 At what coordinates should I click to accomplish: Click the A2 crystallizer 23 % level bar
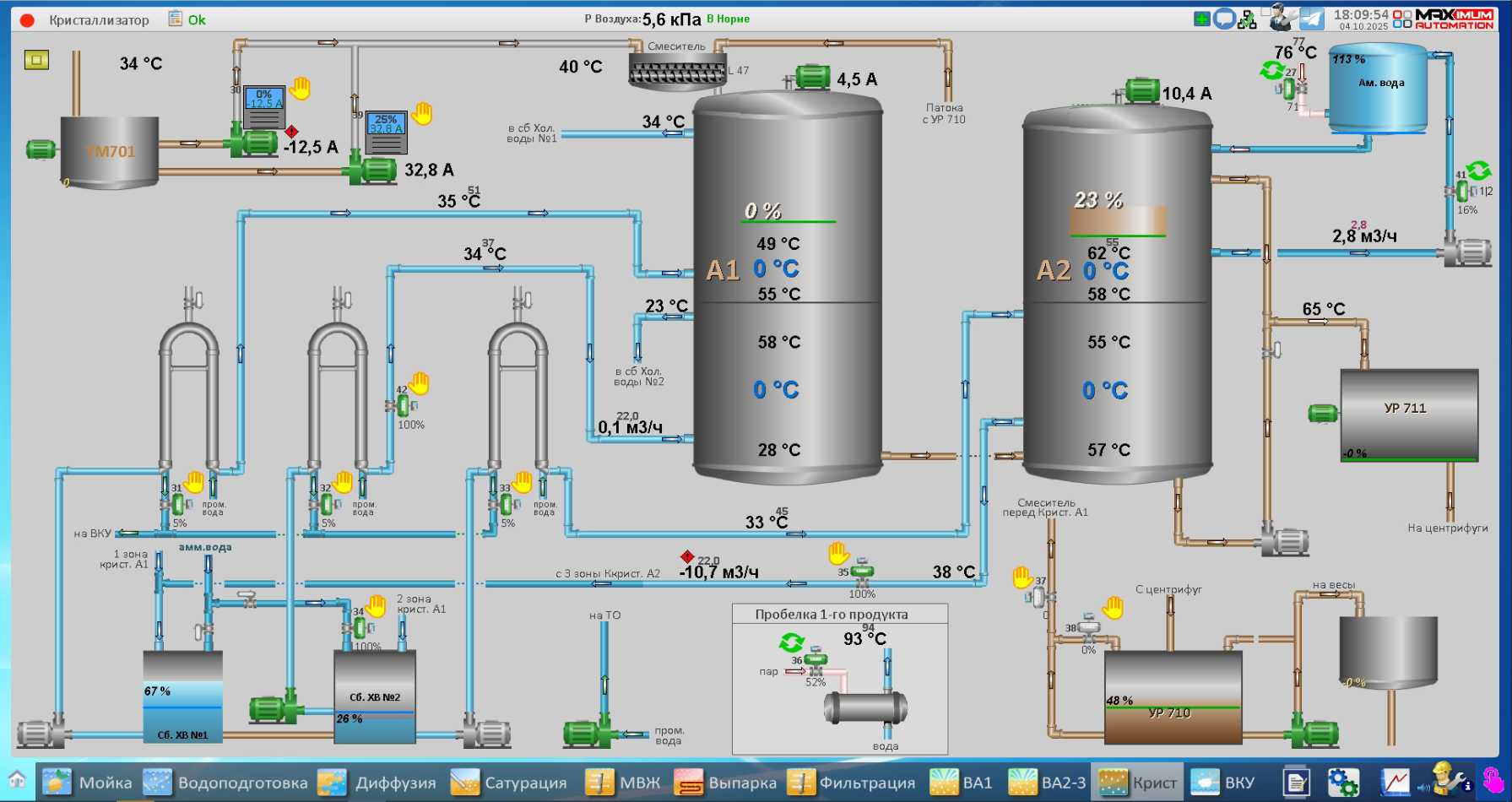1118,220
